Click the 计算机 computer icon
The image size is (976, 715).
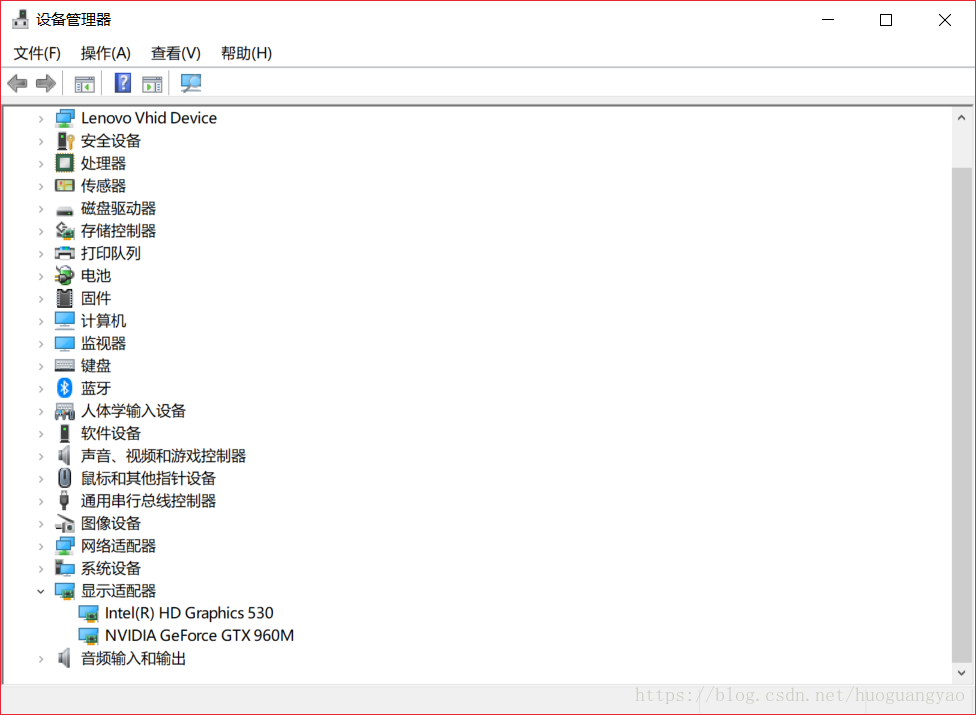coord(65,320)
